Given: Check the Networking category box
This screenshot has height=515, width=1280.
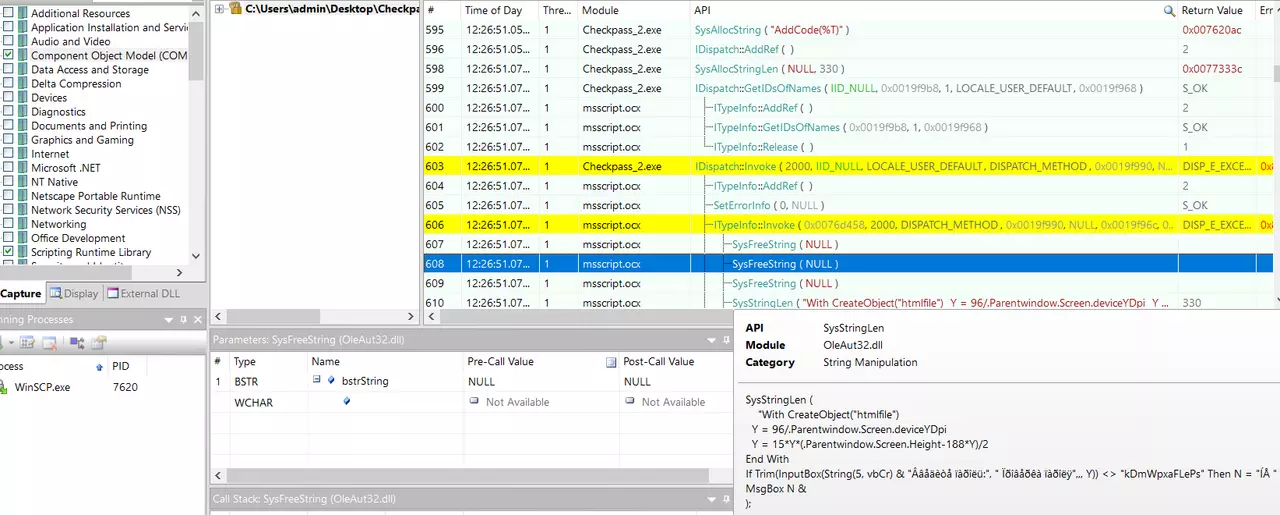Looking at the screenshot, I should tap(9, 224).
